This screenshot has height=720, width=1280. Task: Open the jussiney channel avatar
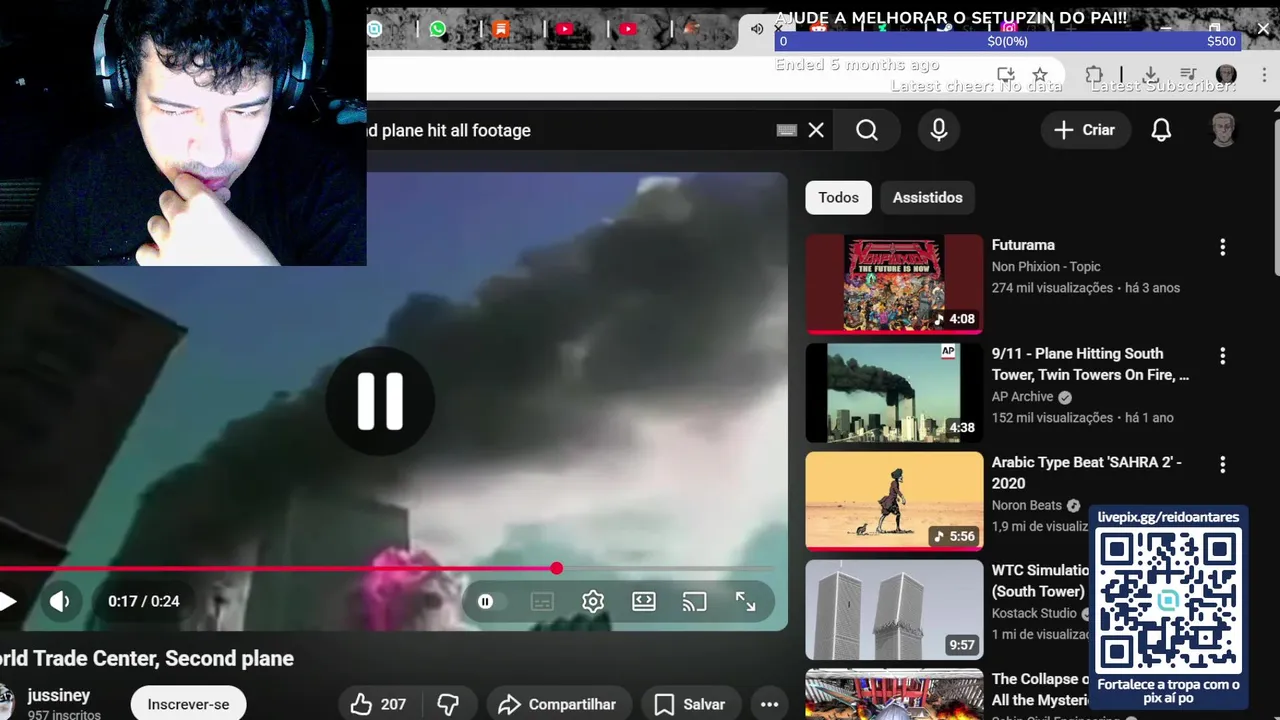click(5, 702)
